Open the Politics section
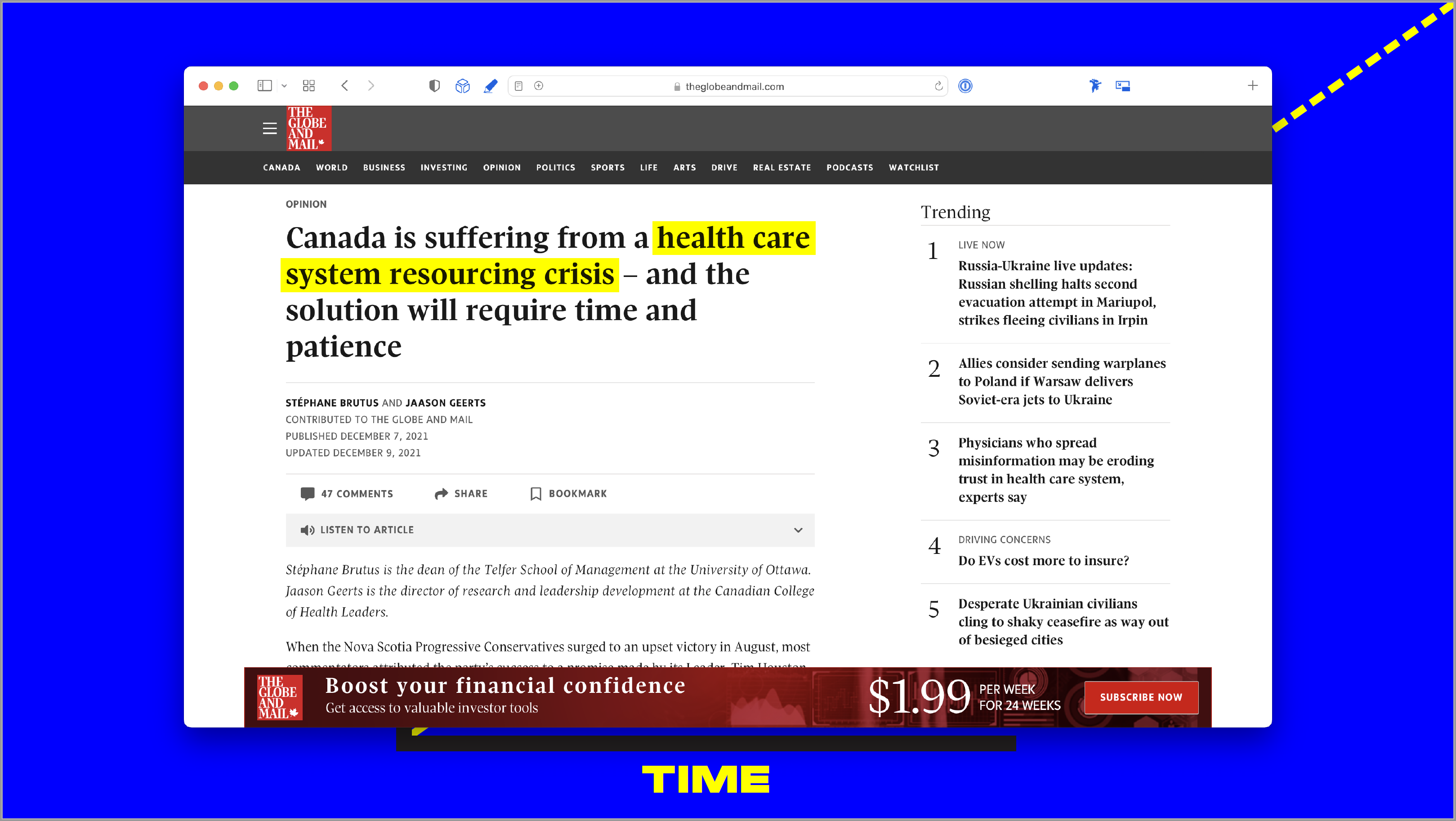This screenshot has width=1456, height=821. click(x=556, y=168)
